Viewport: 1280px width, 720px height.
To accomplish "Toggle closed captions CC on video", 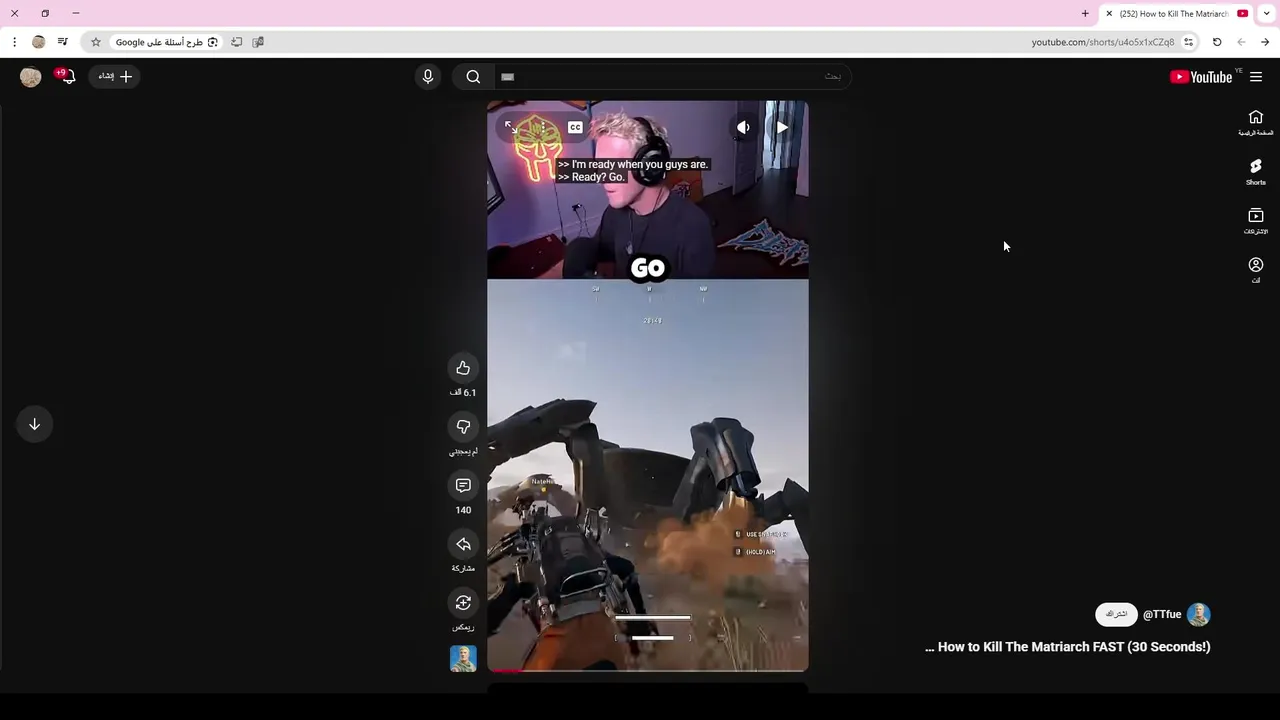I will (575, 127).
